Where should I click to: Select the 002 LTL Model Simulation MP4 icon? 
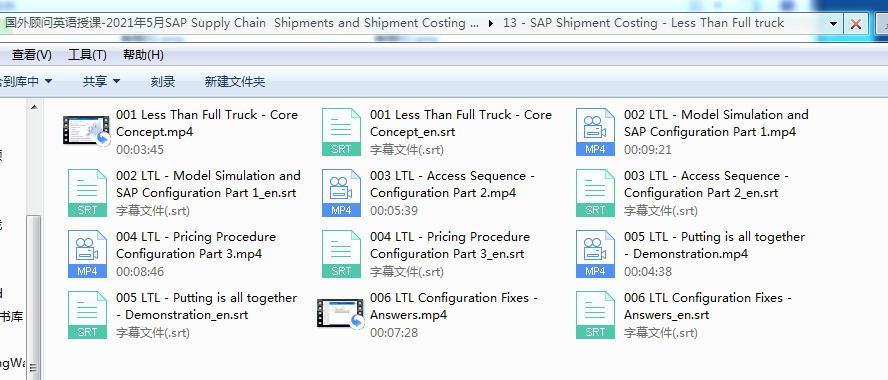click(595, 132)
